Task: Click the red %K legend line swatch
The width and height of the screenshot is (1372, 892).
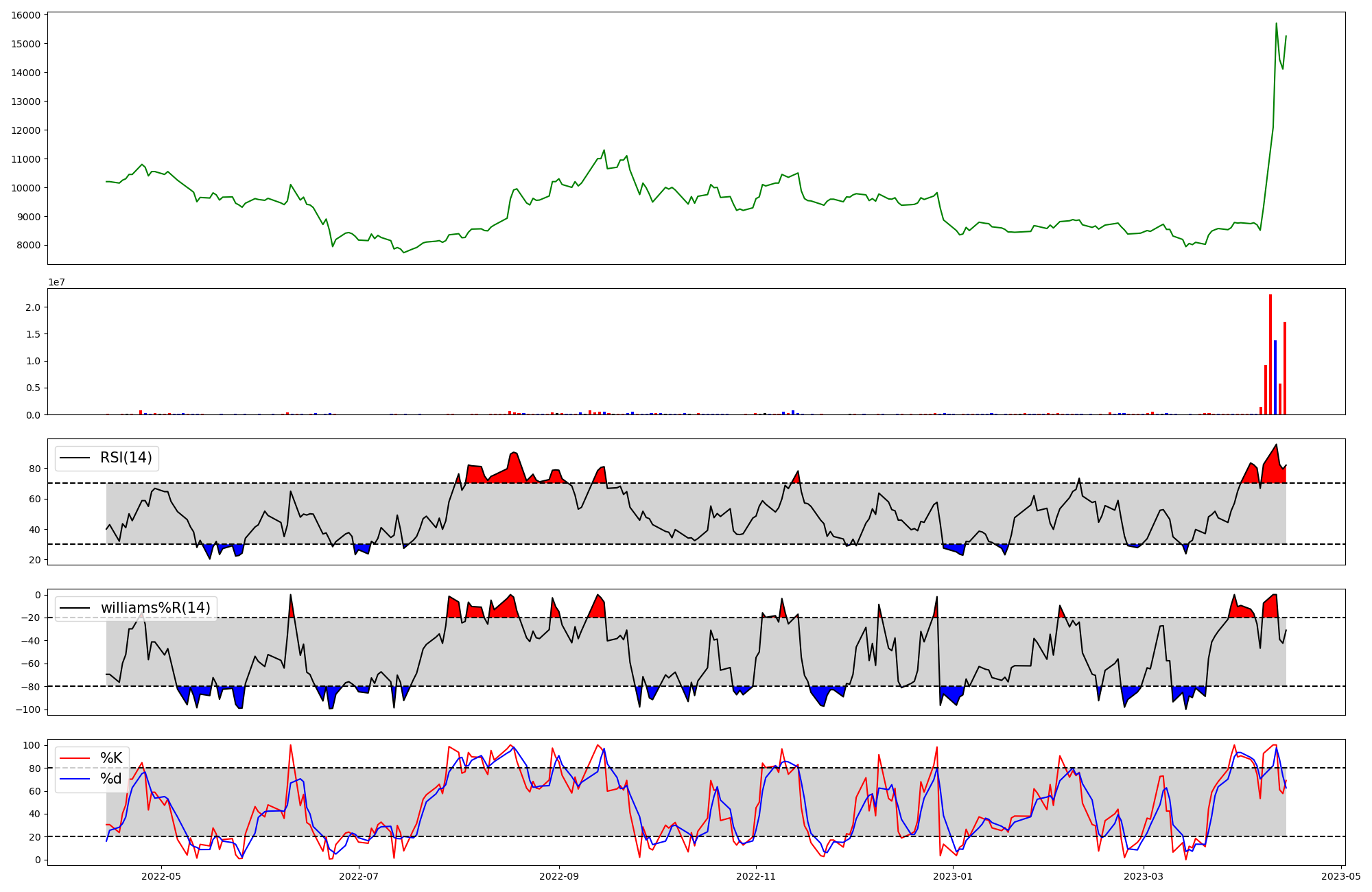Action: (x=75, y=758)
